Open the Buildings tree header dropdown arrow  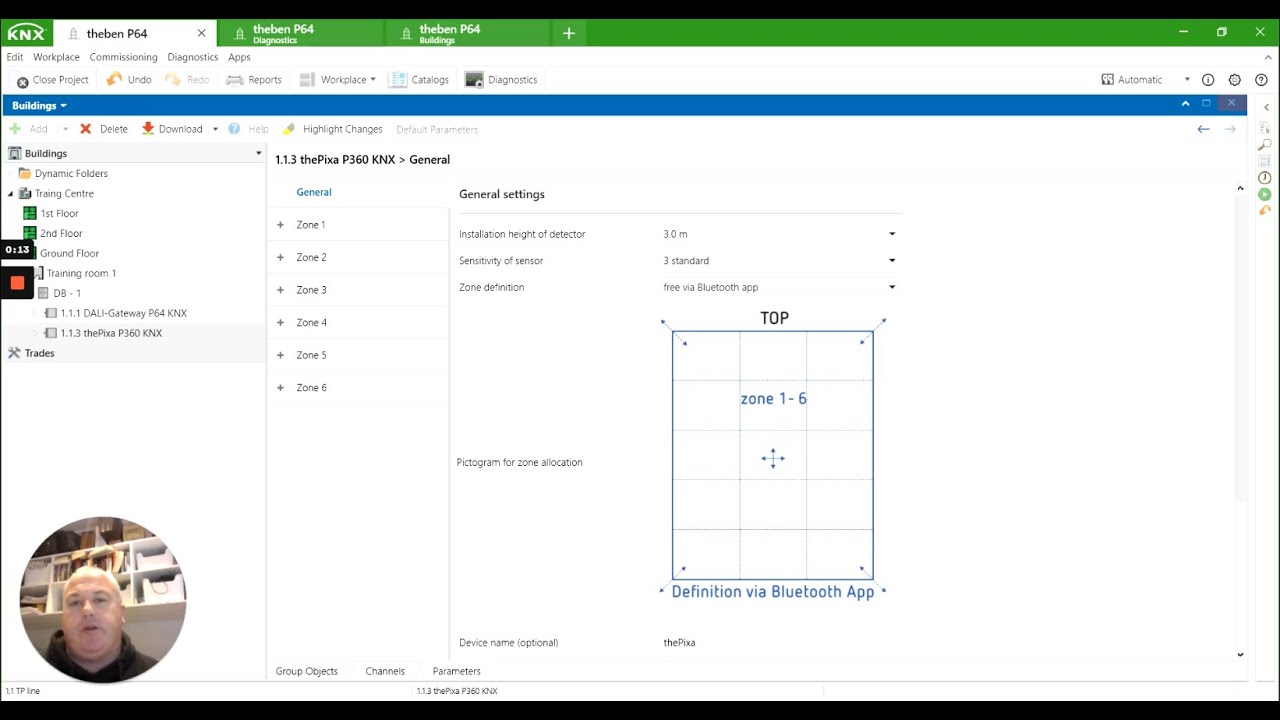pyautogui.click(x=258, y=153)
